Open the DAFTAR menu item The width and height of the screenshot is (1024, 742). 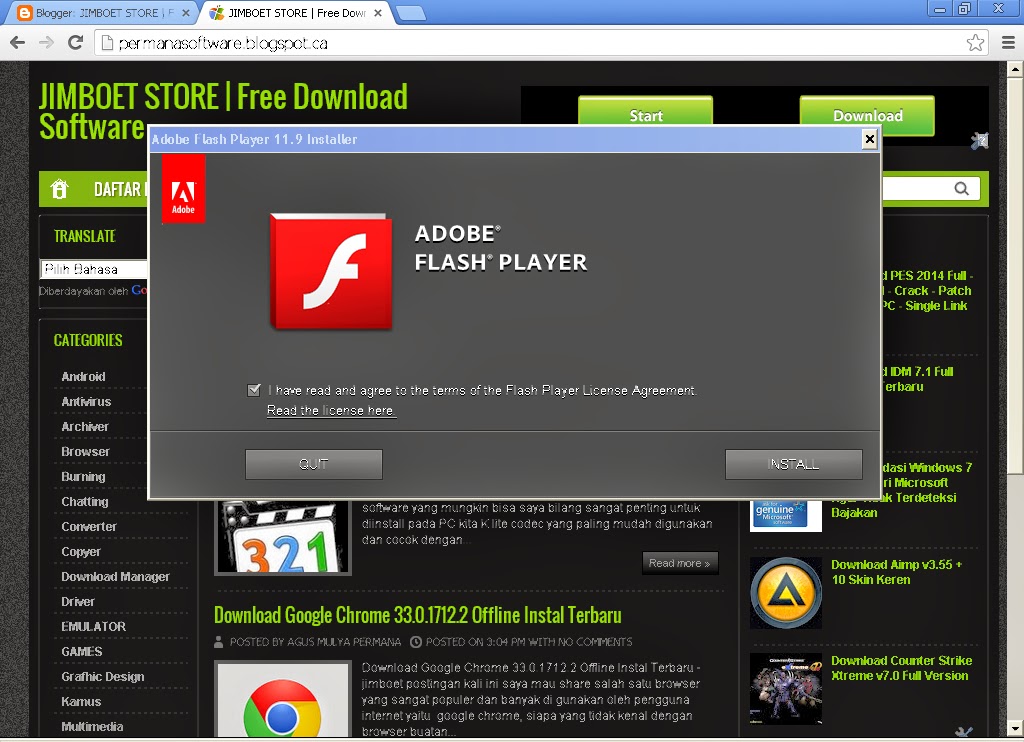120,189
